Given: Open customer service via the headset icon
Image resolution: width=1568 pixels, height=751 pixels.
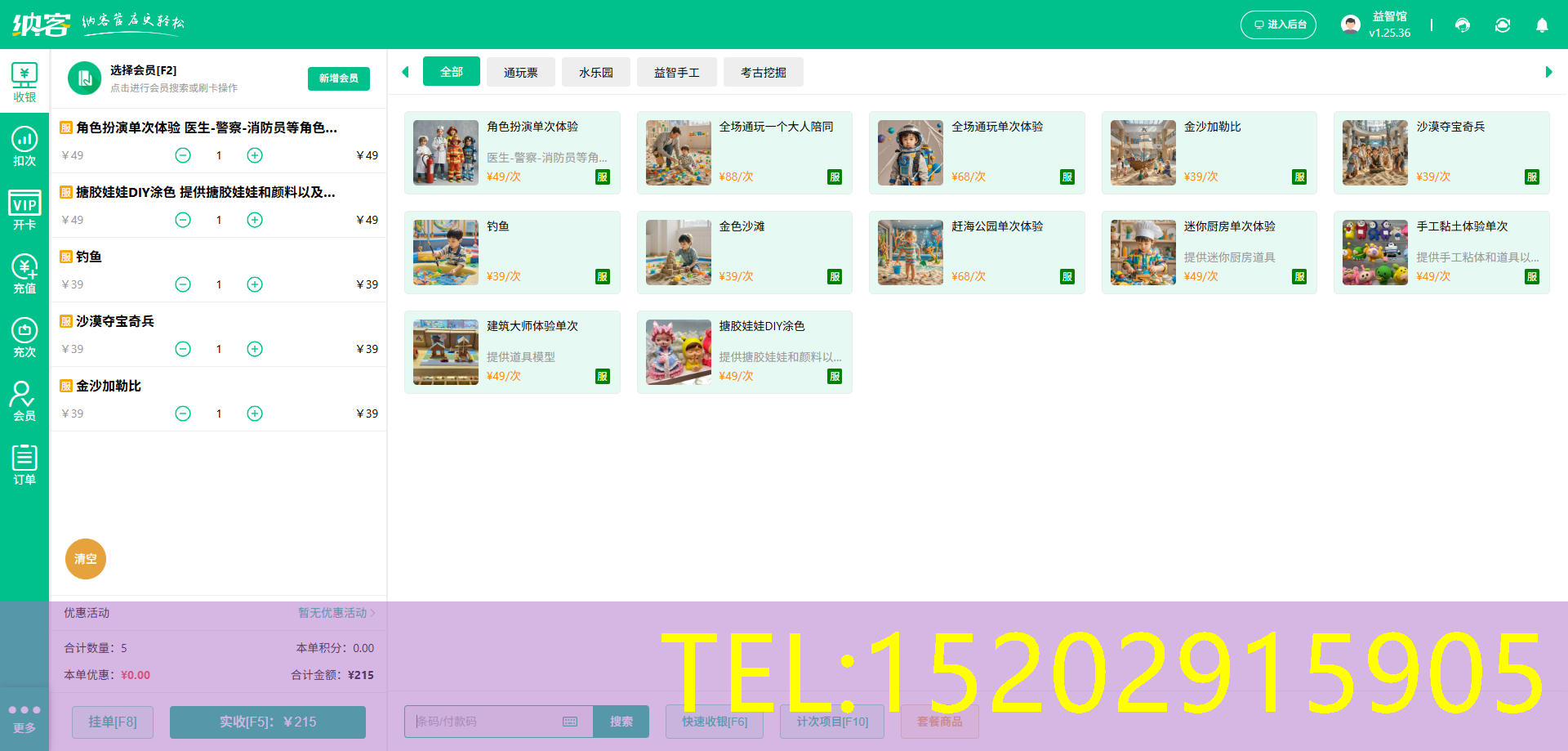Looking at the screenshot, I should pos(1463,25).
